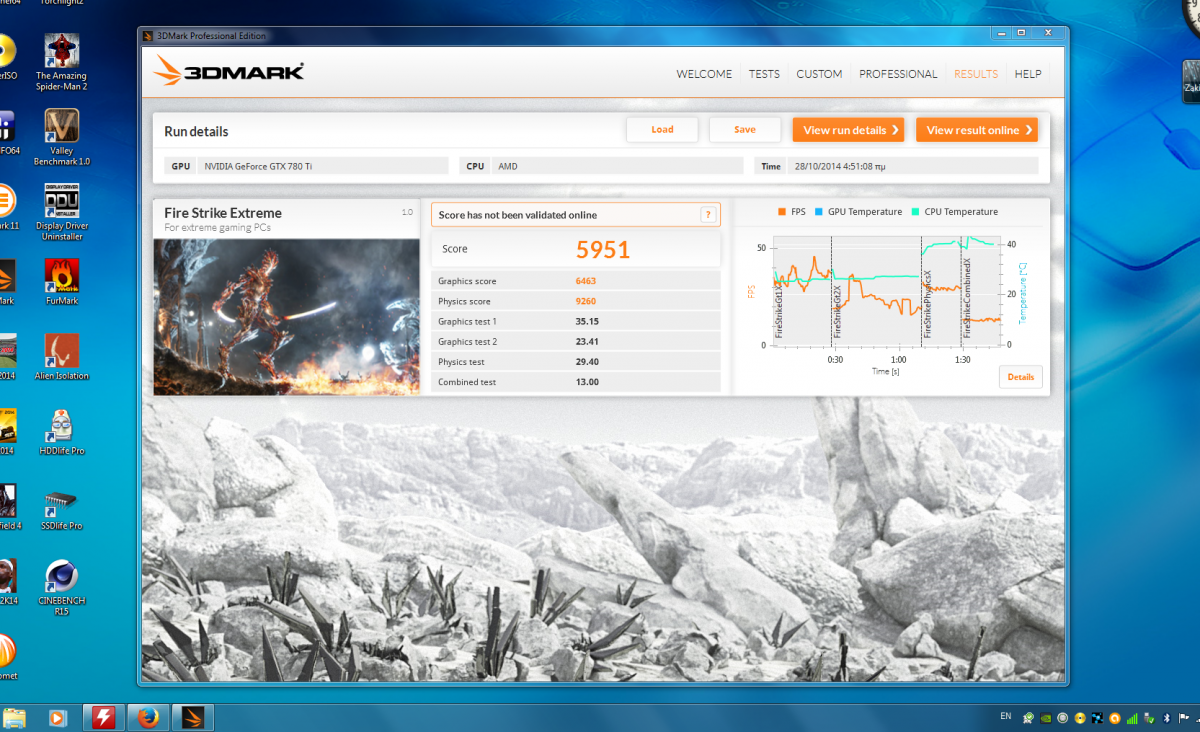The width and height of the screenshot is (1200, 732).
Task: Click Combined test value 13.00
Action: point(587,382)
